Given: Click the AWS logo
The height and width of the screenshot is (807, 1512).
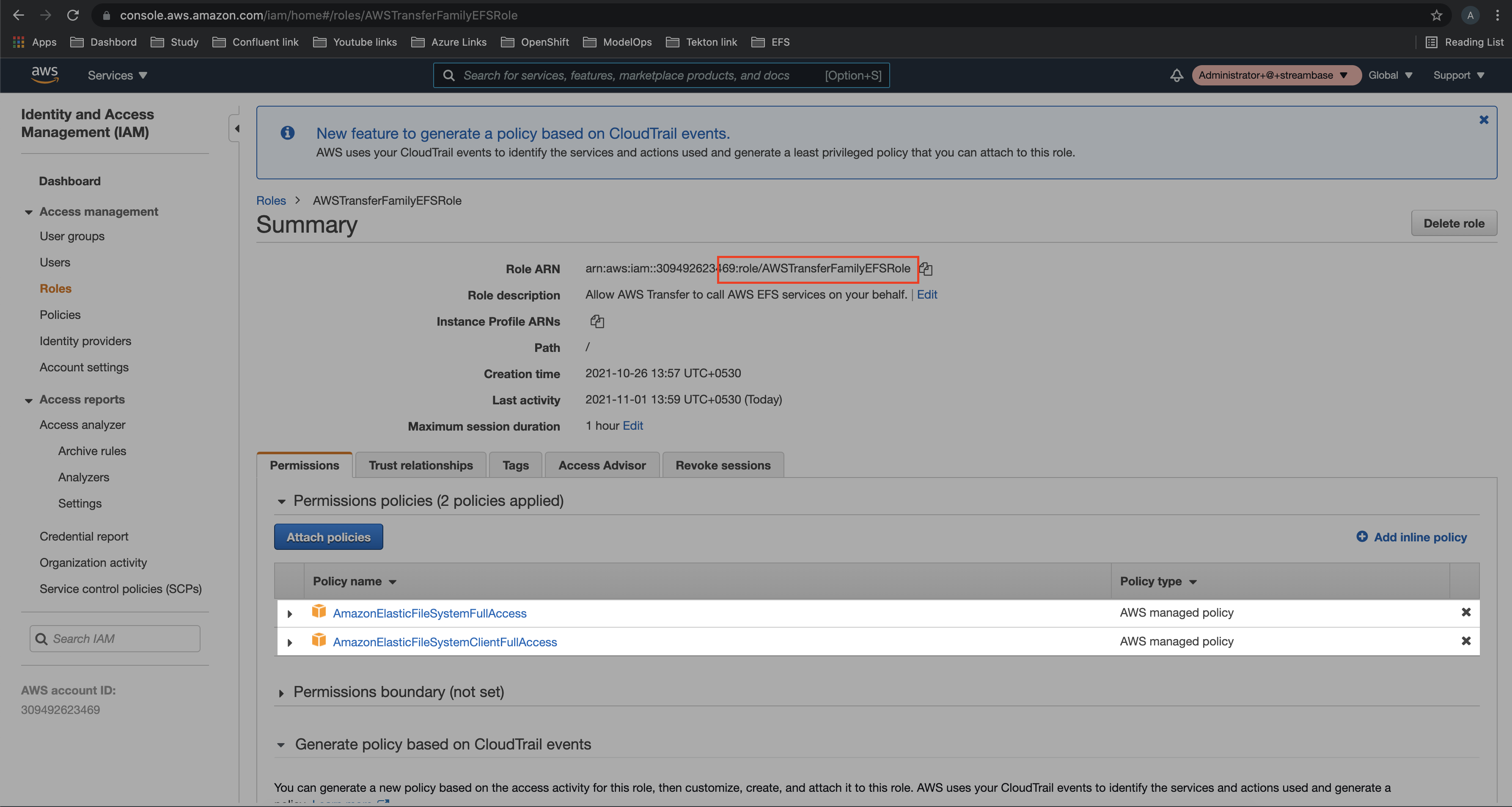Looking at the screenshot, I should (x=44, y=75).
